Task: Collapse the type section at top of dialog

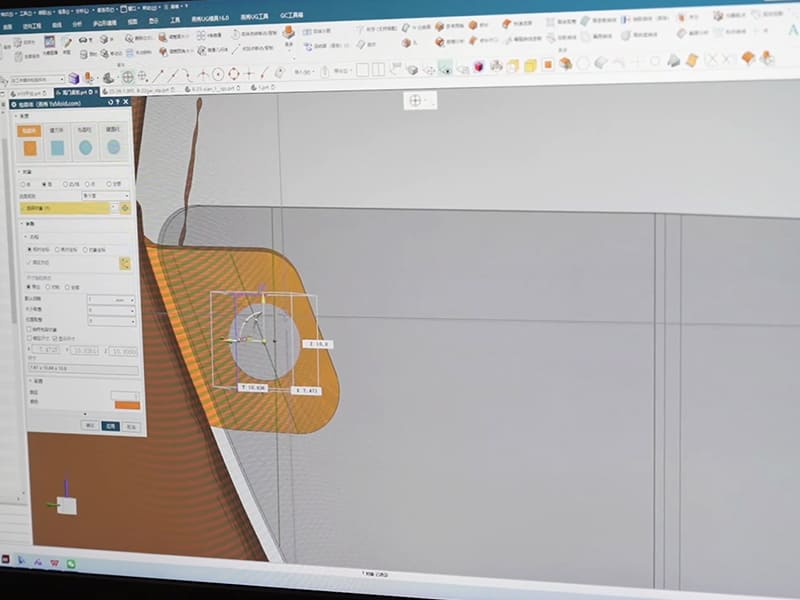Action: coord(23,116)
